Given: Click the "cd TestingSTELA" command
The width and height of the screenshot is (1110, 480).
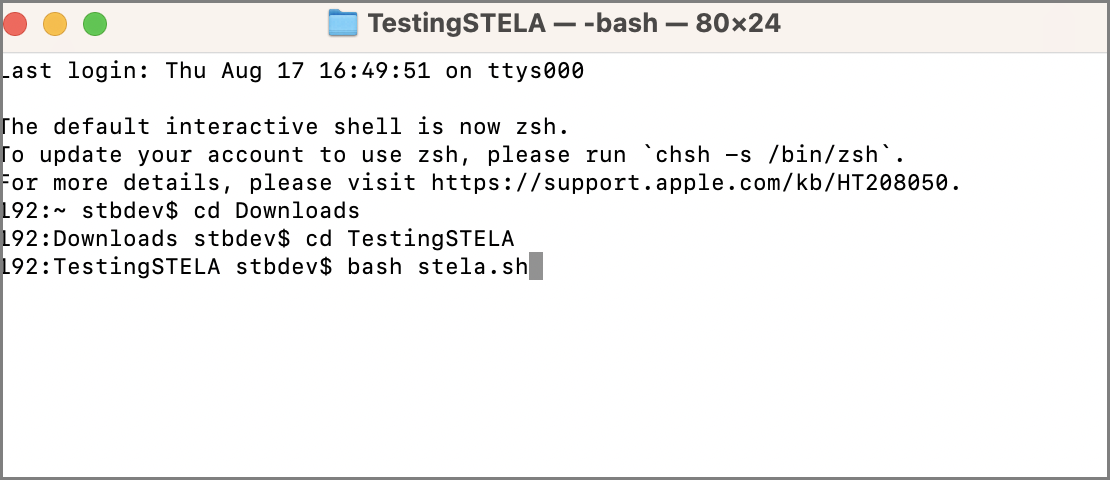Looking at the screenshot, I should click(x=410, y=239).
